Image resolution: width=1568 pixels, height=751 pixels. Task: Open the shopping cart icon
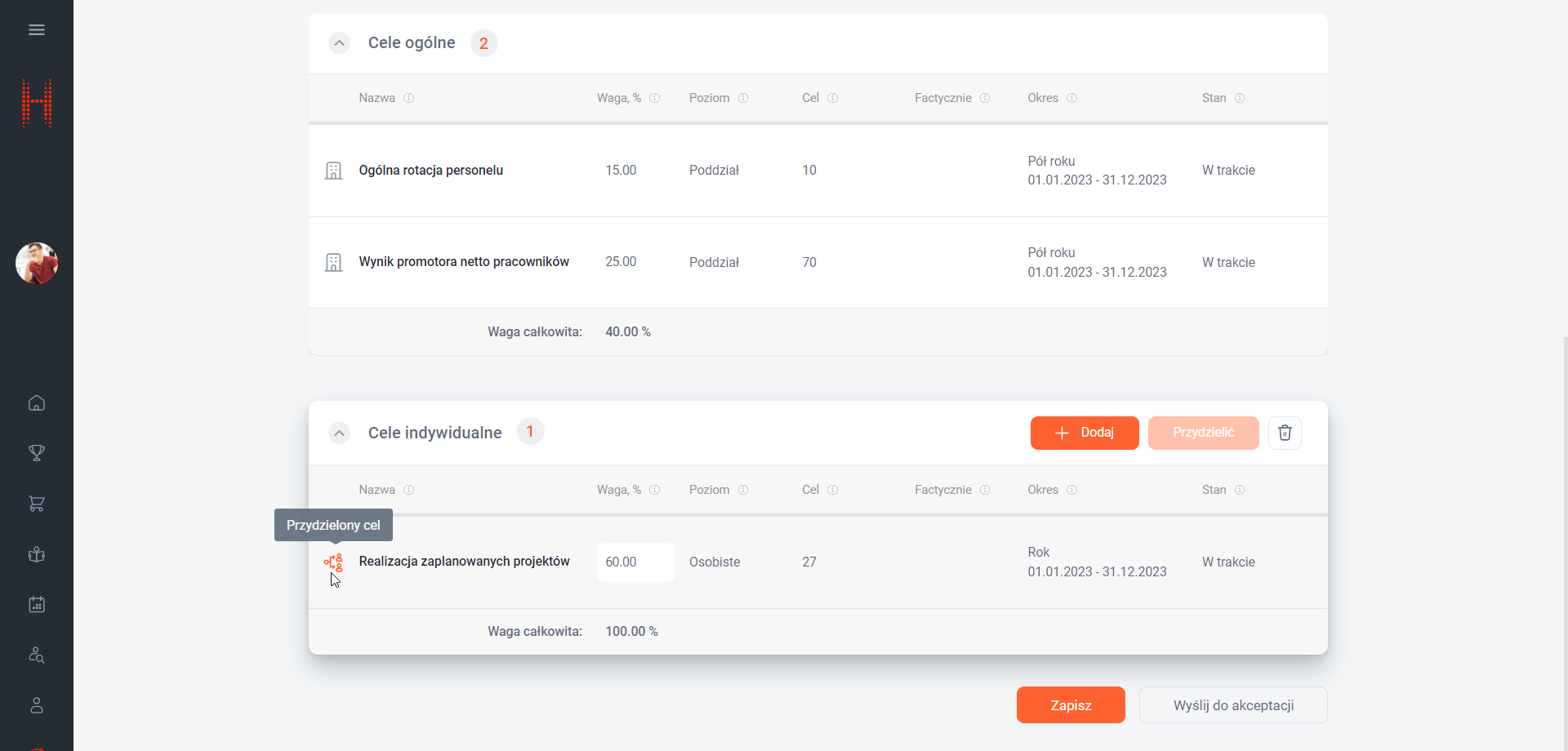click(x=37, y=504)
